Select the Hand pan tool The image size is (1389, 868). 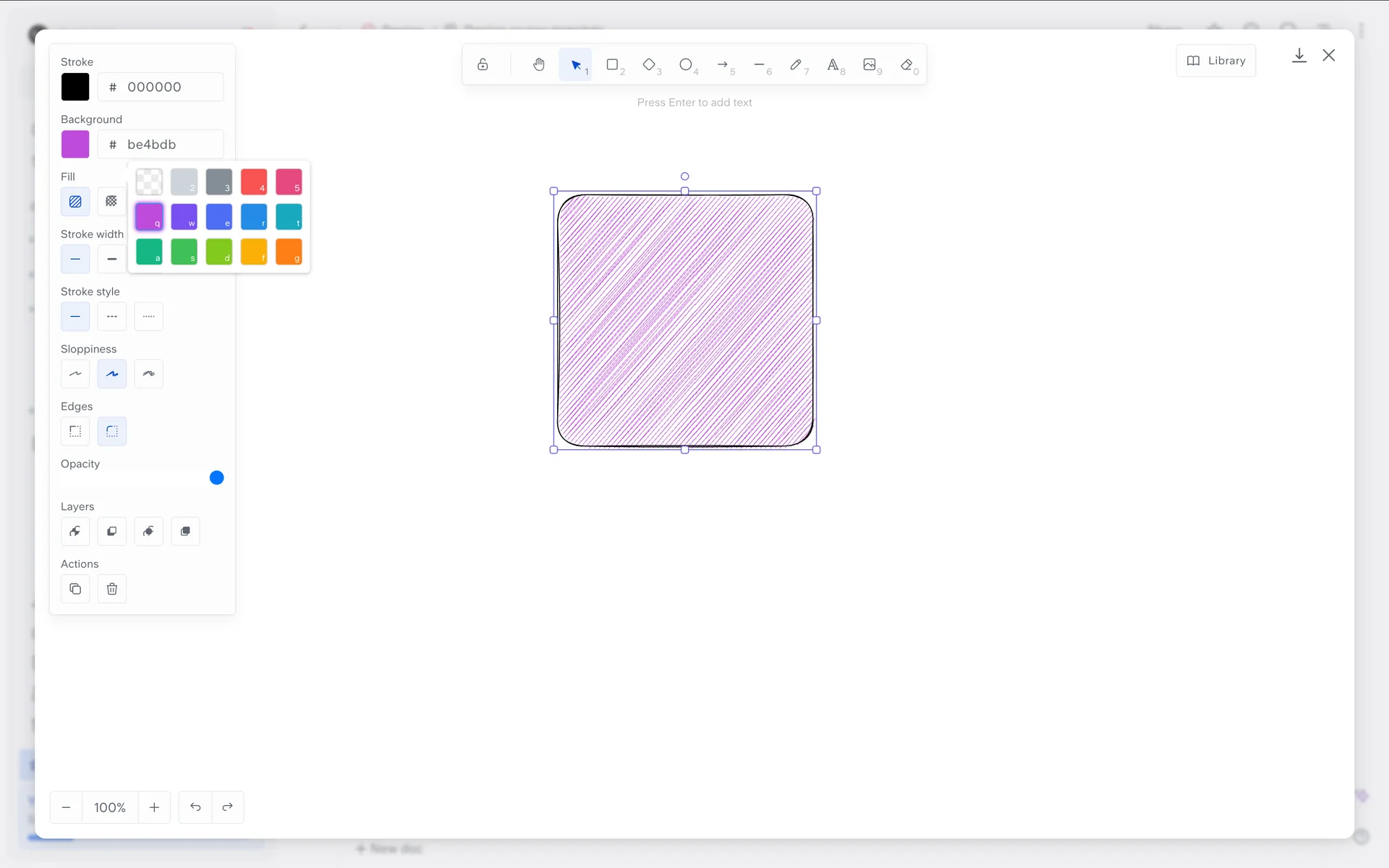538,65
